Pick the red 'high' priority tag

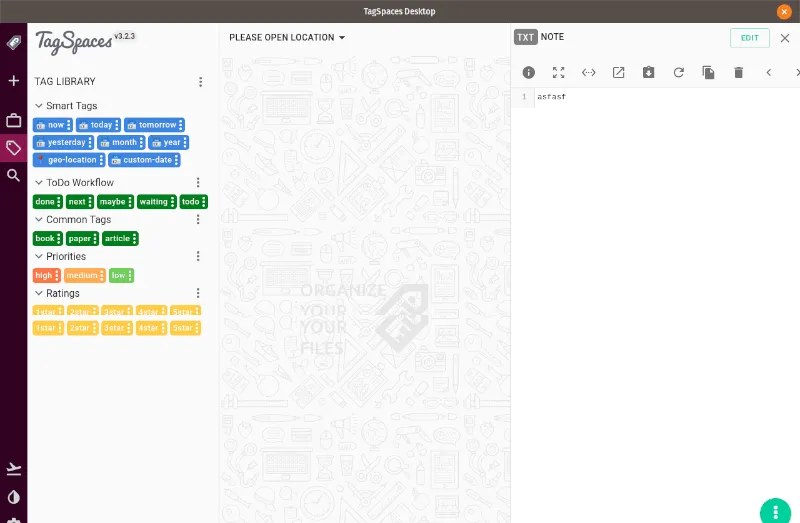(44, 276)
